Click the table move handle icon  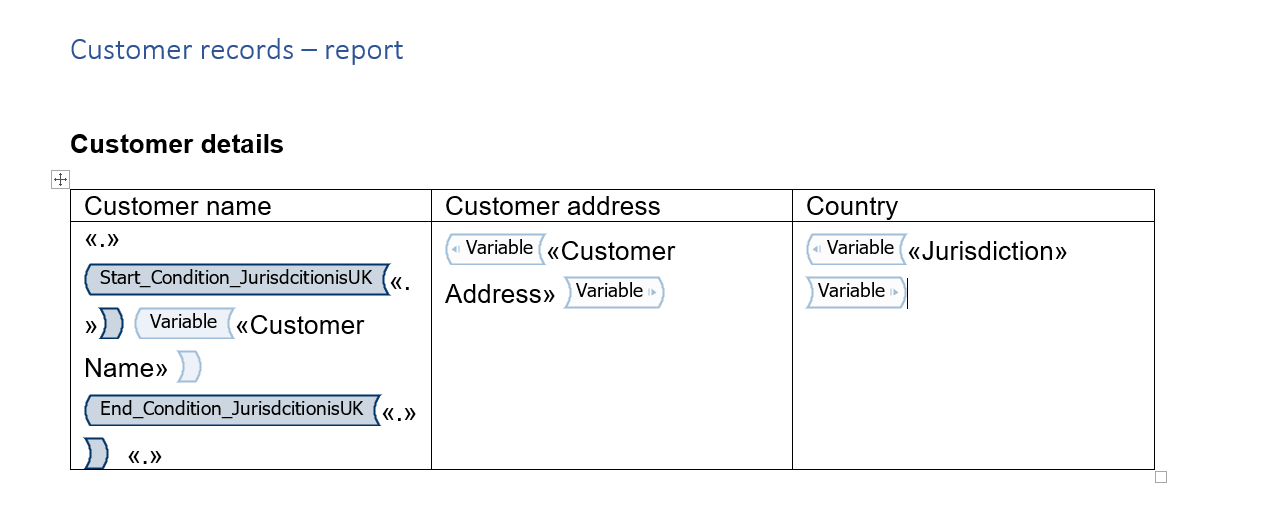[x=60, y=180]
